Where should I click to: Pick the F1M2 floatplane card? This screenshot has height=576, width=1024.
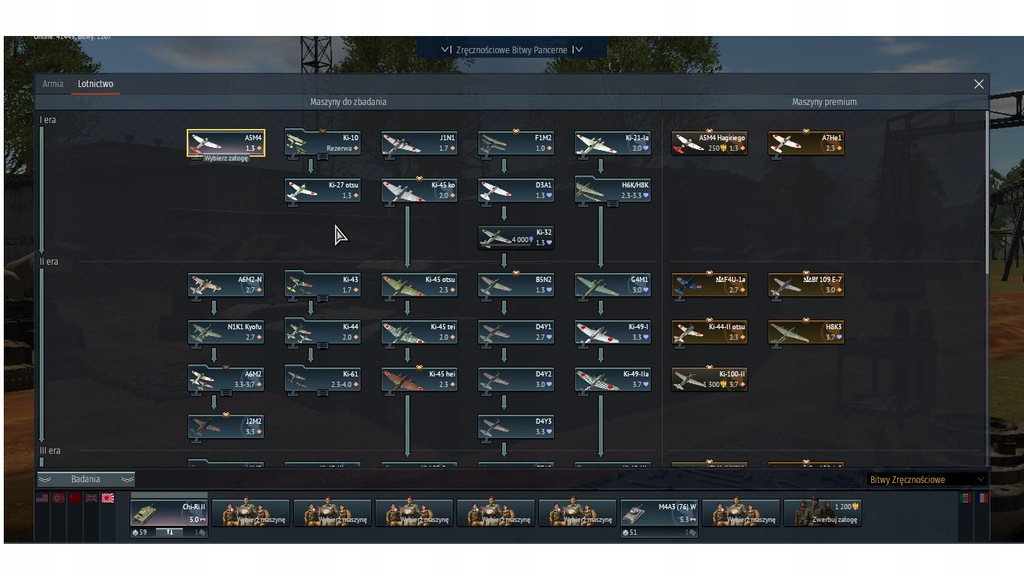point(516,142)
